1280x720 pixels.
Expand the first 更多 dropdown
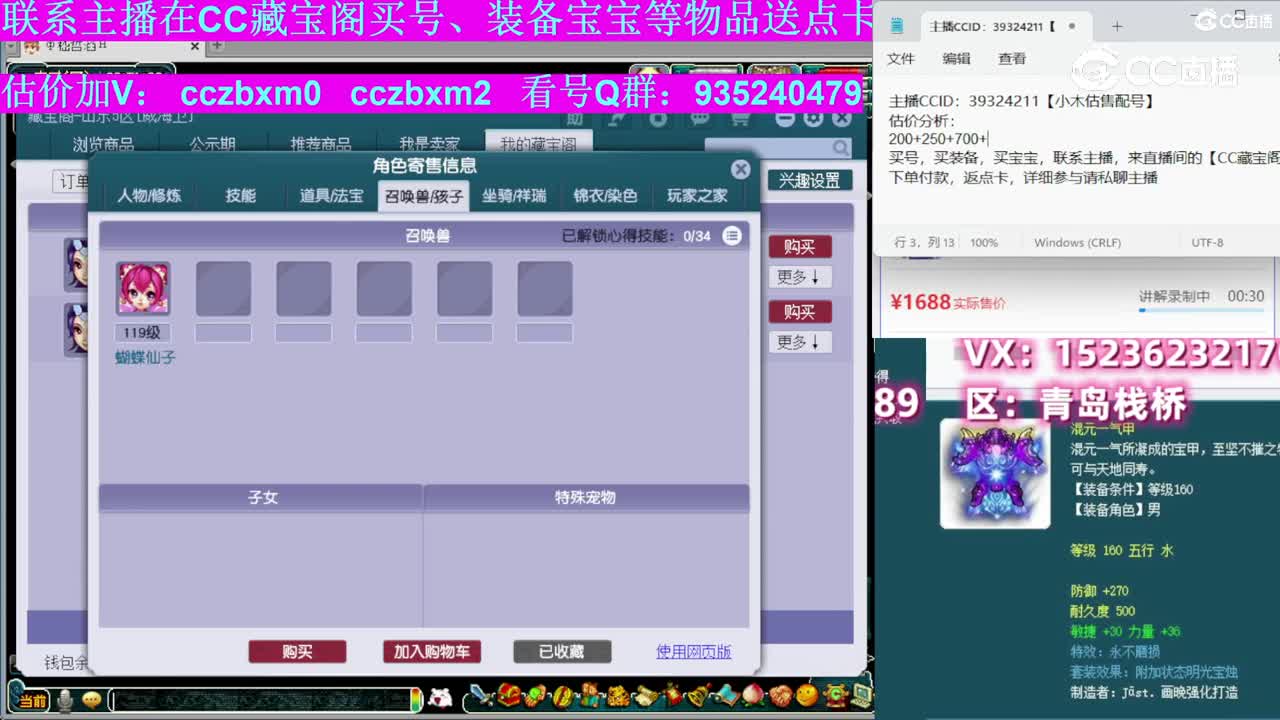point(800,277)
